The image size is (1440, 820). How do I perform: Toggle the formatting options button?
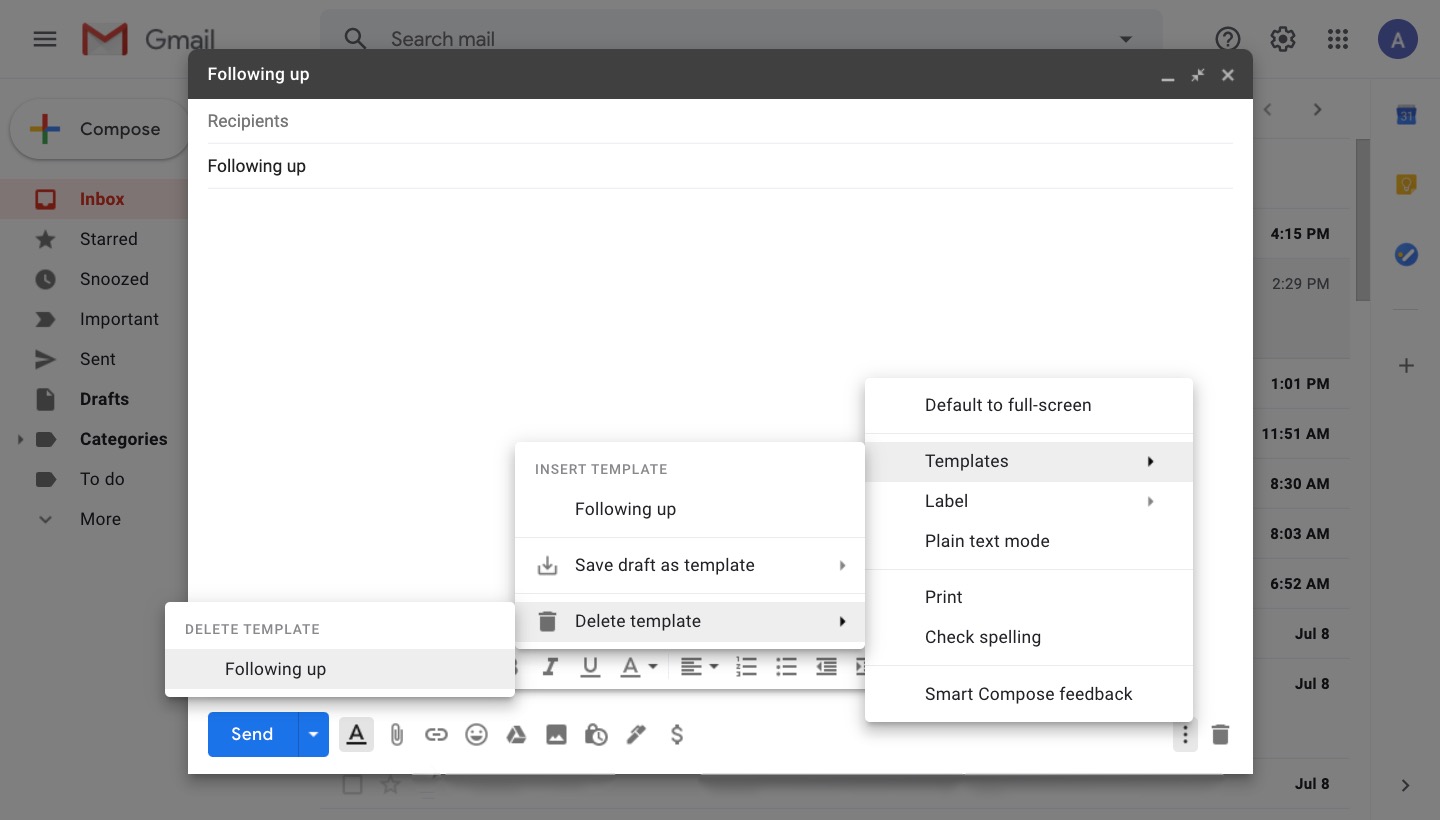pos(356,735)
